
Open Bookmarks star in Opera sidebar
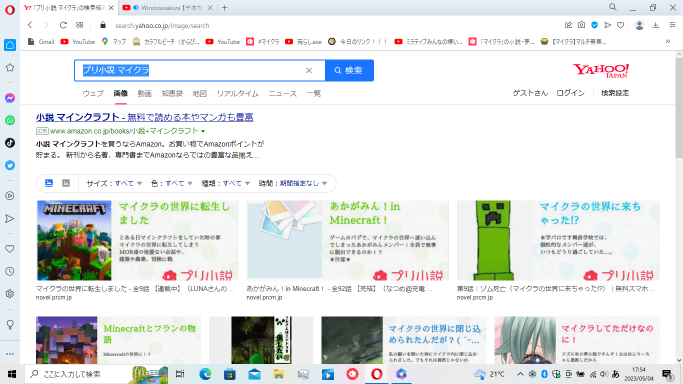tap(10, 67)
